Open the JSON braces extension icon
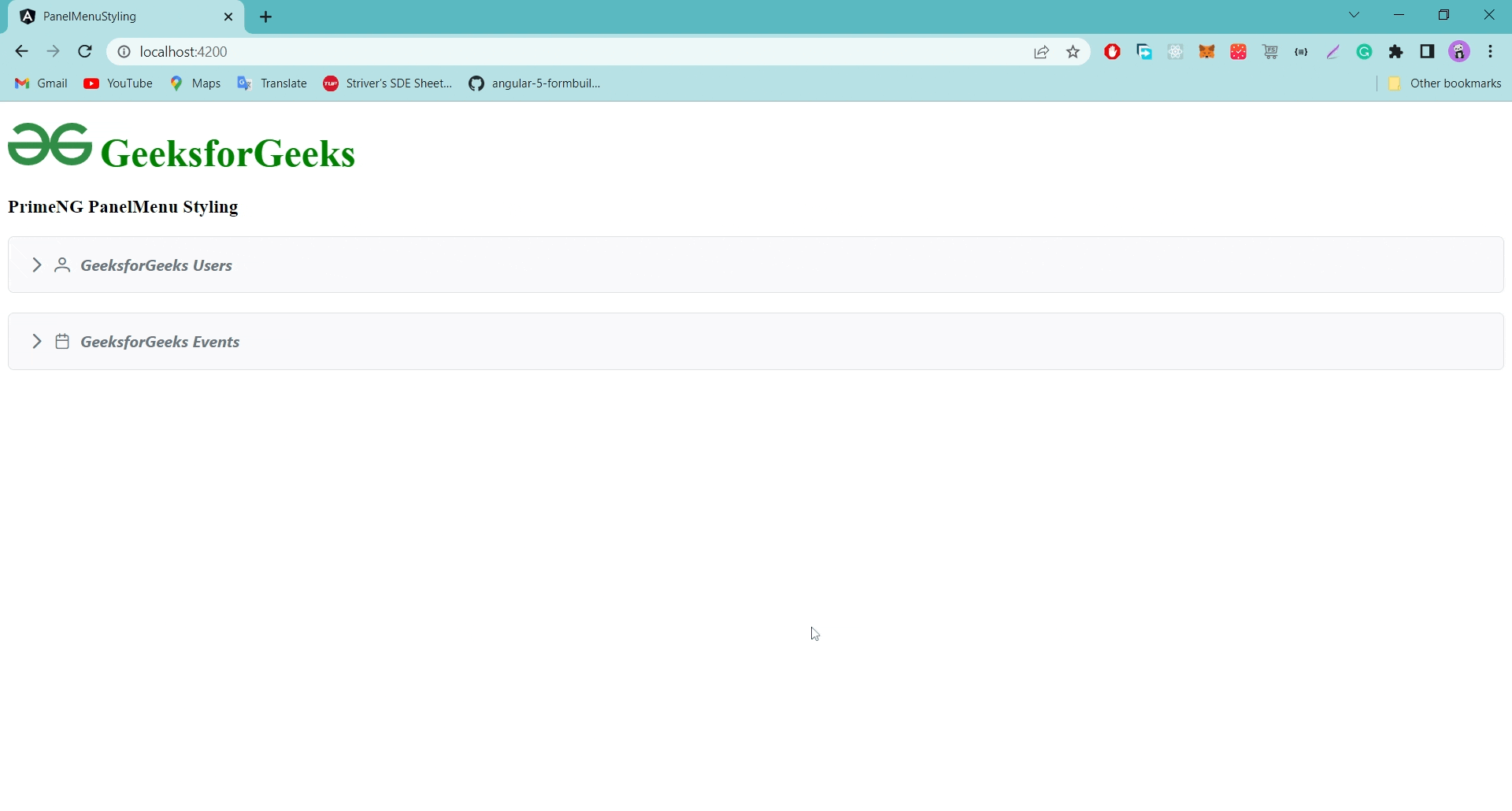This screenshot has width=1512, height=811. click(x=1302, y=52)
